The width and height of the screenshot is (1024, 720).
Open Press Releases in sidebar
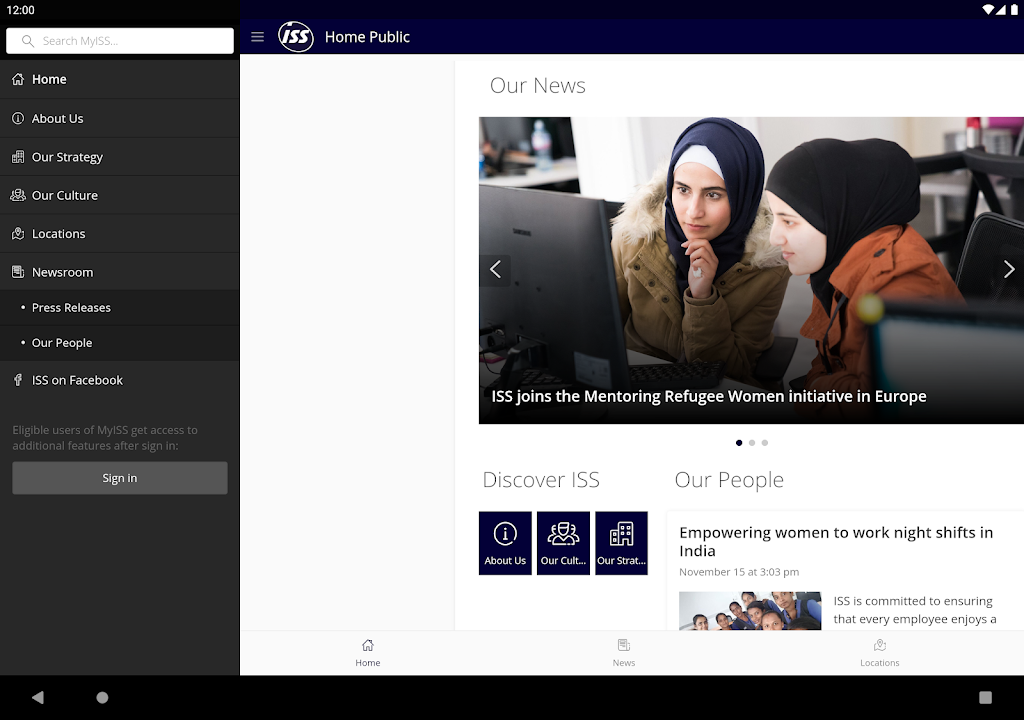(71, 307)
